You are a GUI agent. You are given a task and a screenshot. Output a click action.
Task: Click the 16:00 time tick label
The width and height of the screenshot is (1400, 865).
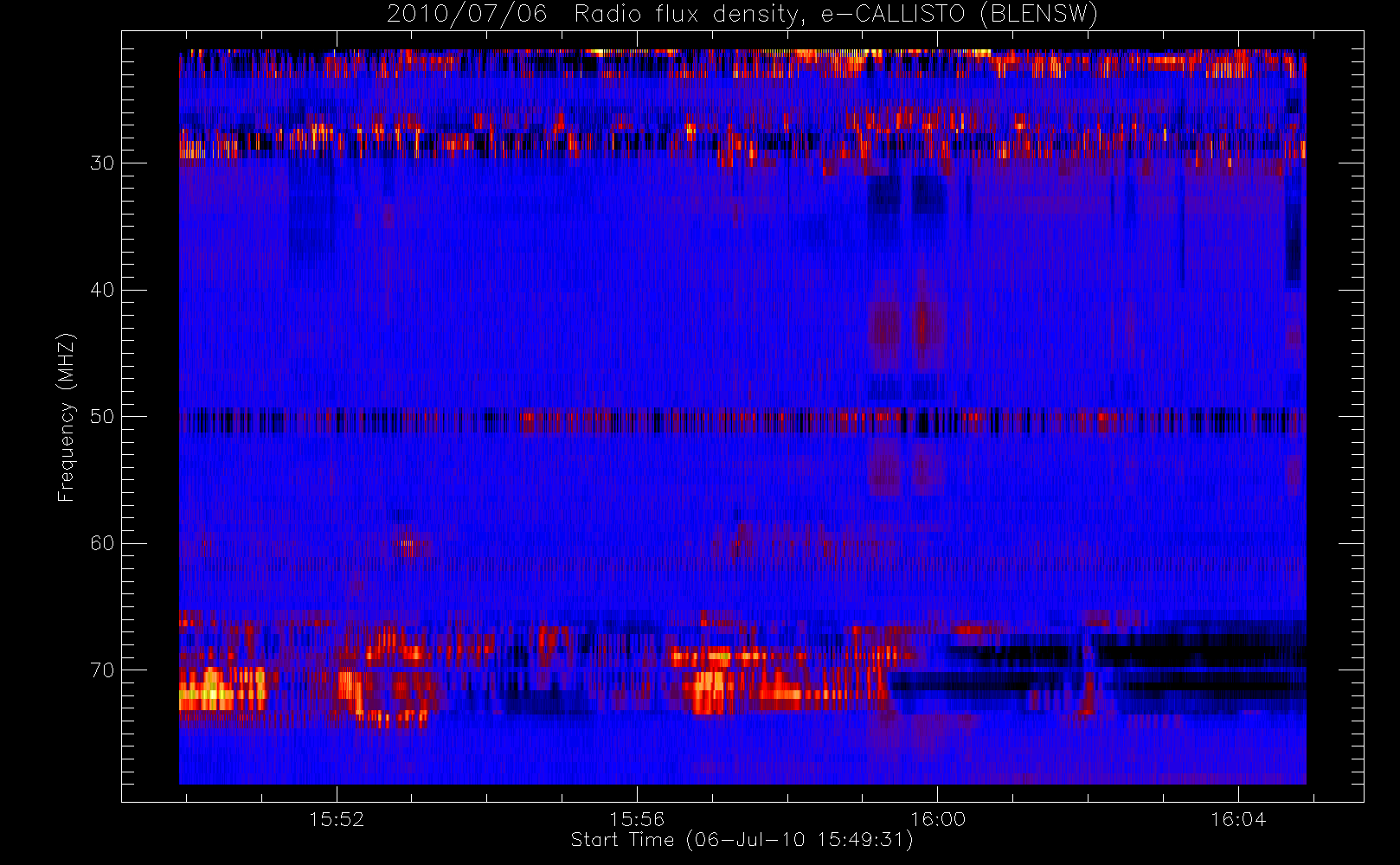(x=938, y=819)
